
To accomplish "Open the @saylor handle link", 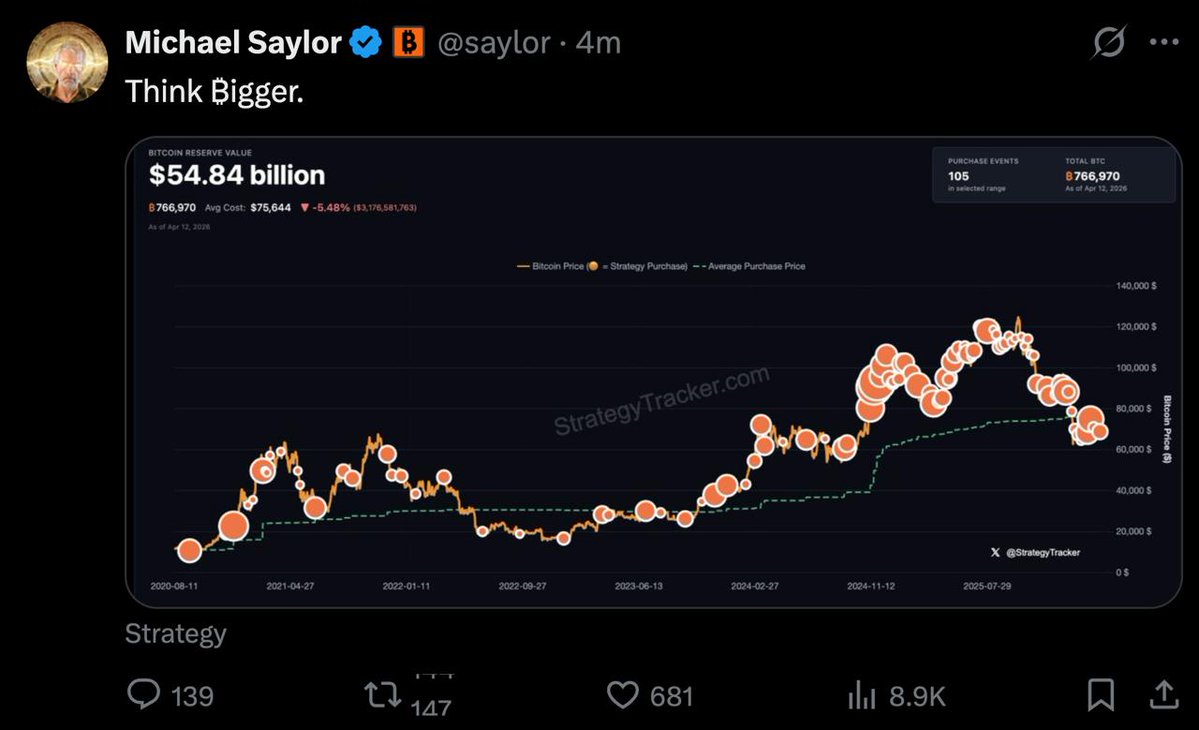I will pos(495,42).
